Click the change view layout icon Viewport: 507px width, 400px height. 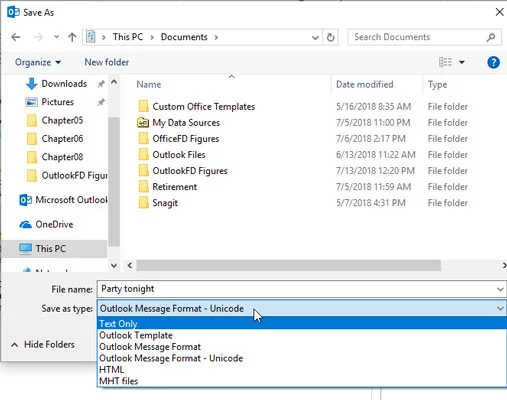[445, 62]
